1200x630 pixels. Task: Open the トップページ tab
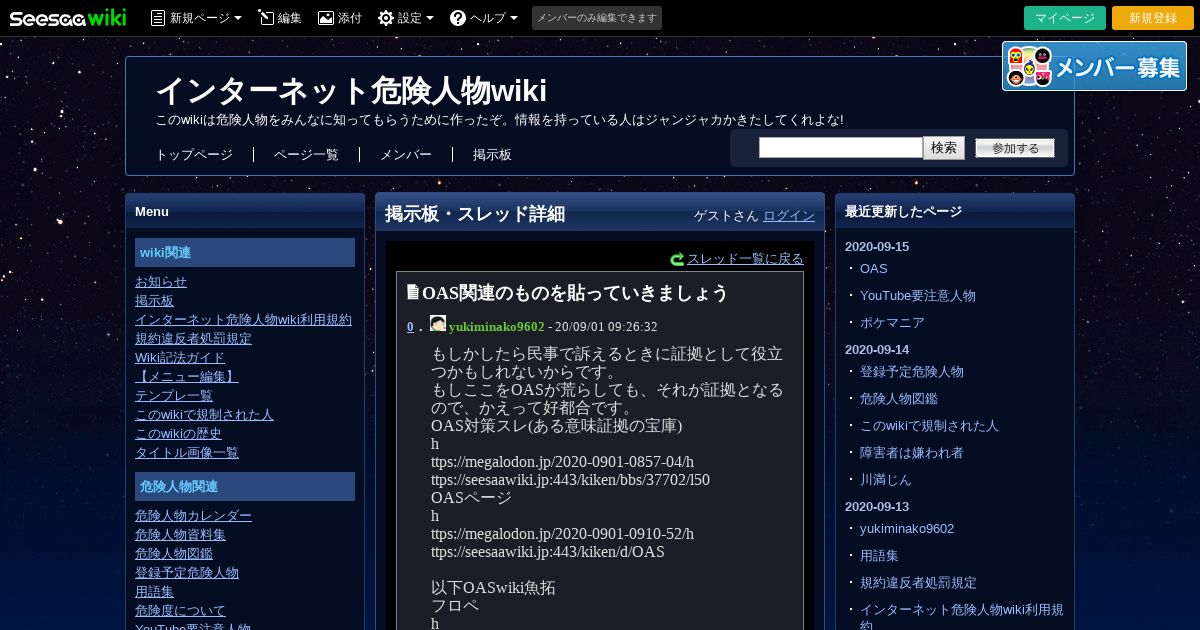(194, 155)
